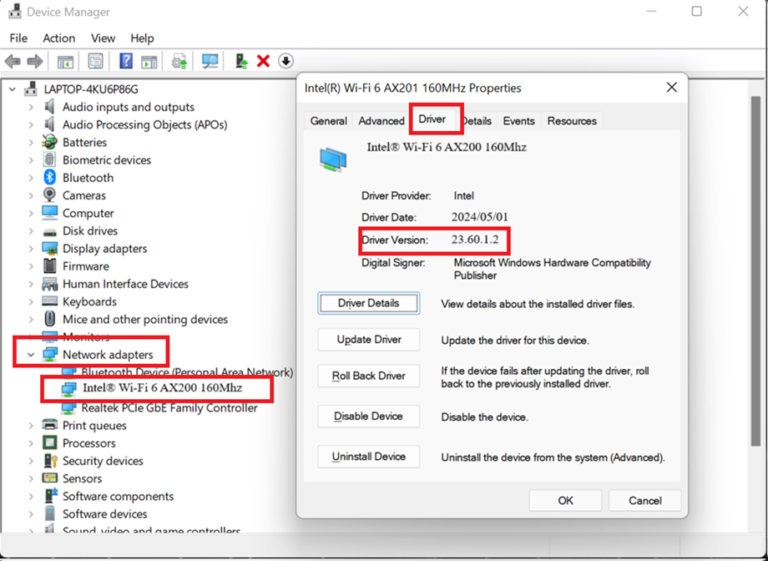The width and height of the screenshot is (768, 561).
Task: Click the Sensors category icon
Action: pos(49,478)
